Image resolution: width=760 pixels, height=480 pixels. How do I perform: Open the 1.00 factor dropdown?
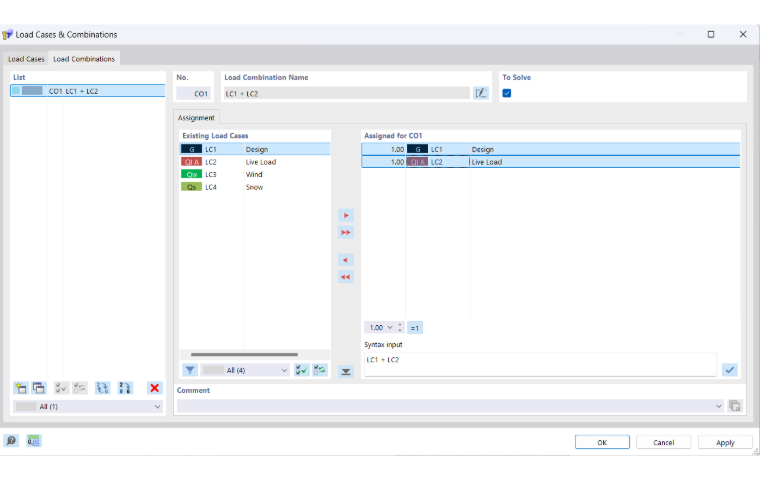point(390,328)
